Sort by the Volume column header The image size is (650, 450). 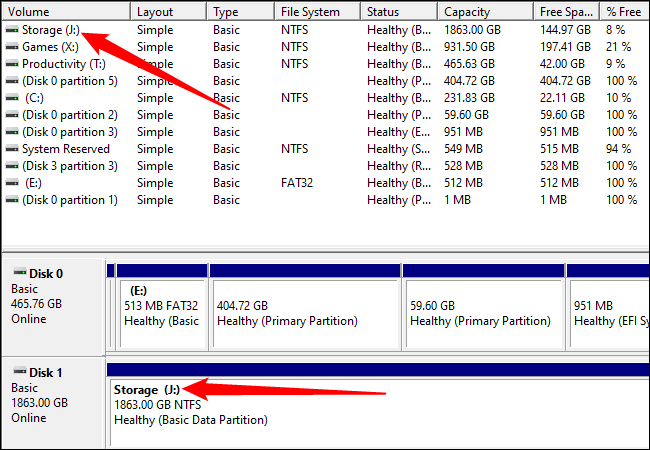66,12
